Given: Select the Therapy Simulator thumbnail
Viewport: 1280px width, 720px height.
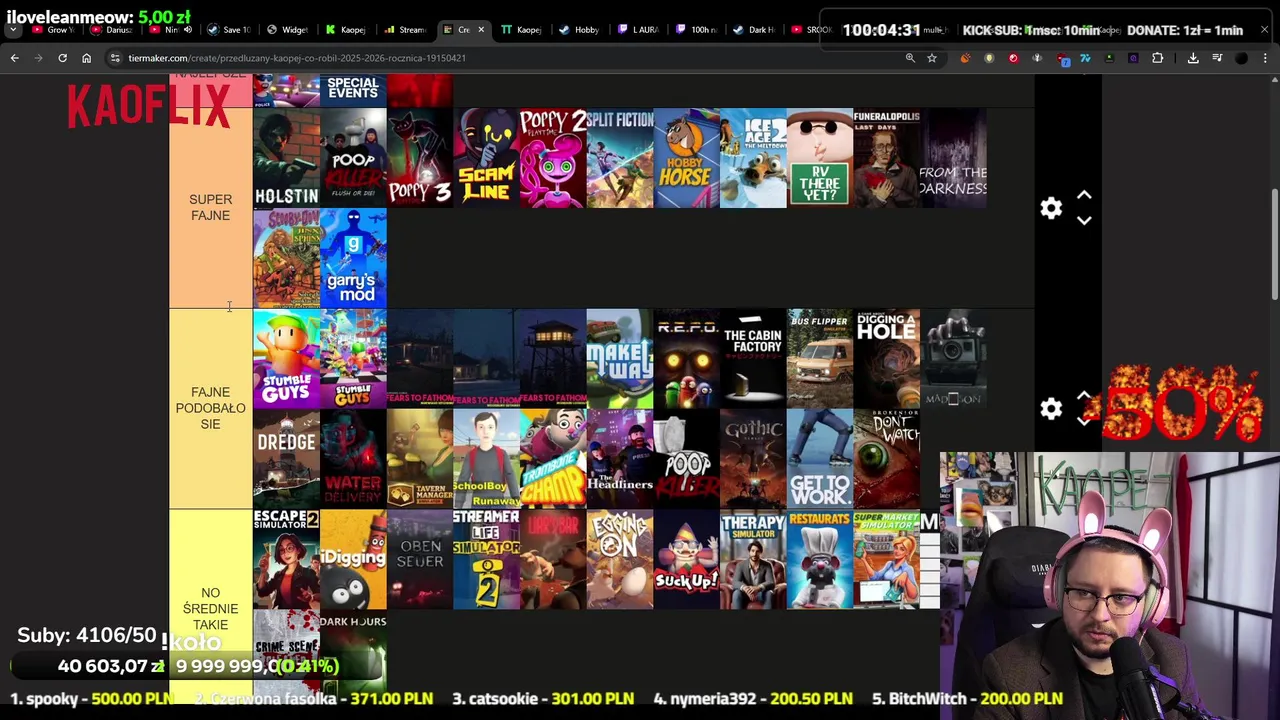Looking at the screenshot, I should (x=753, y=559).
